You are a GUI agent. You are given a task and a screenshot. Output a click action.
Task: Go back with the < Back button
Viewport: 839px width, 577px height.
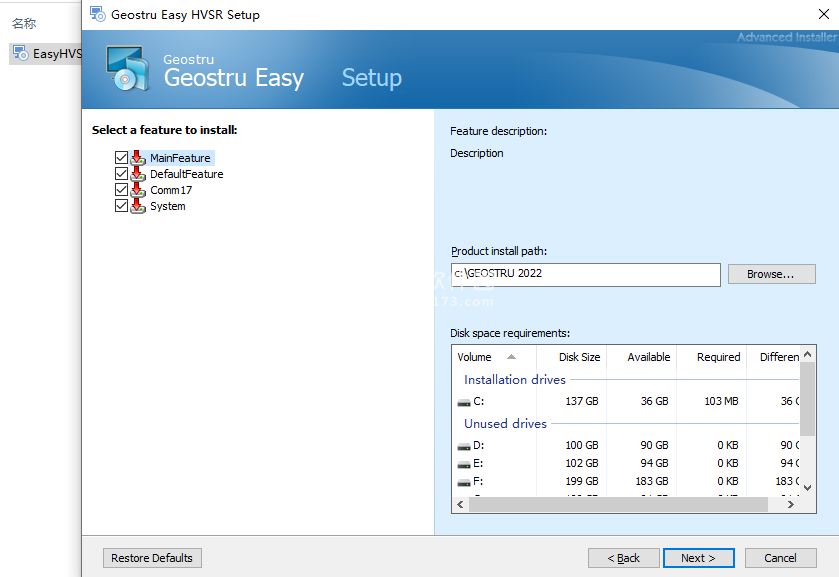click(x=623, y=558)
